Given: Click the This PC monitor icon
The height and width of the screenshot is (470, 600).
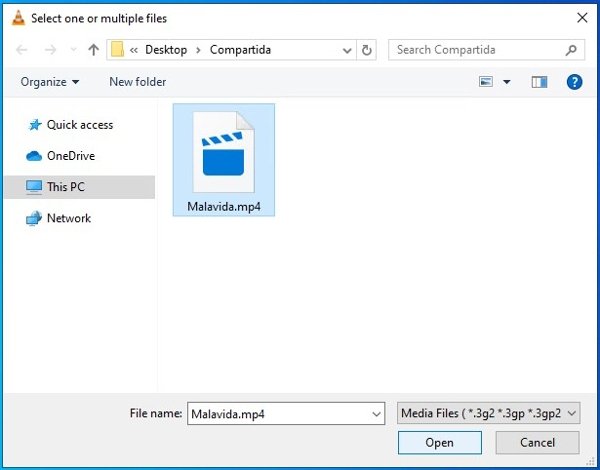Looking at the screenshot, I should 34,187.
